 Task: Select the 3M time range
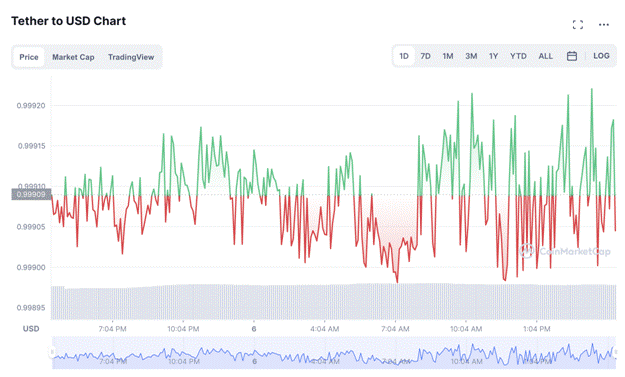point(471,56)
